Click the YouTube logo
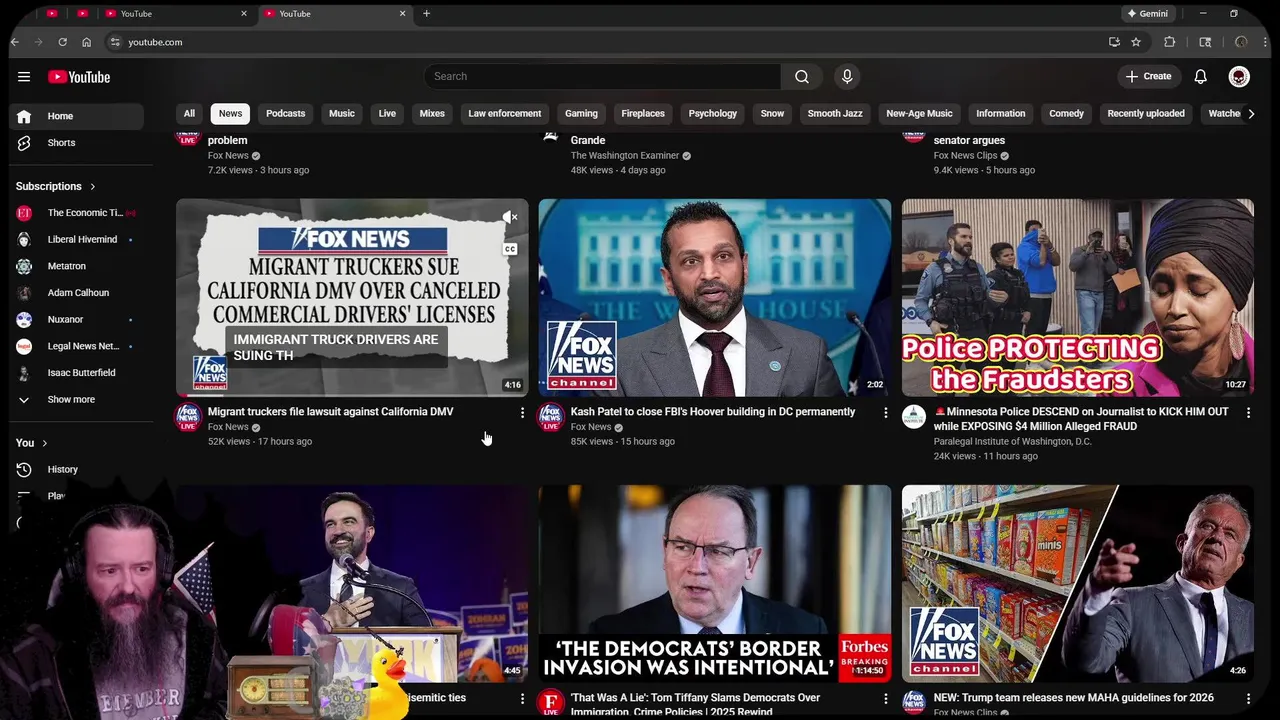The height and width of the screenshot is (720, 1280). tap(79, 77)
